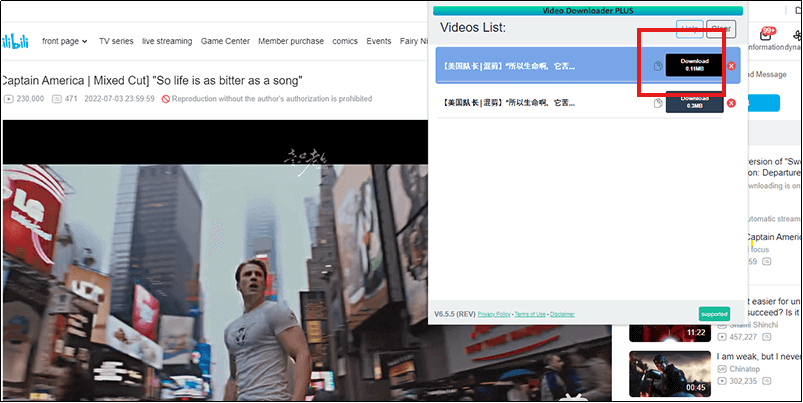803x403 pixels.
Task: Remove the second video with red X
Action: tap(731, 103)
